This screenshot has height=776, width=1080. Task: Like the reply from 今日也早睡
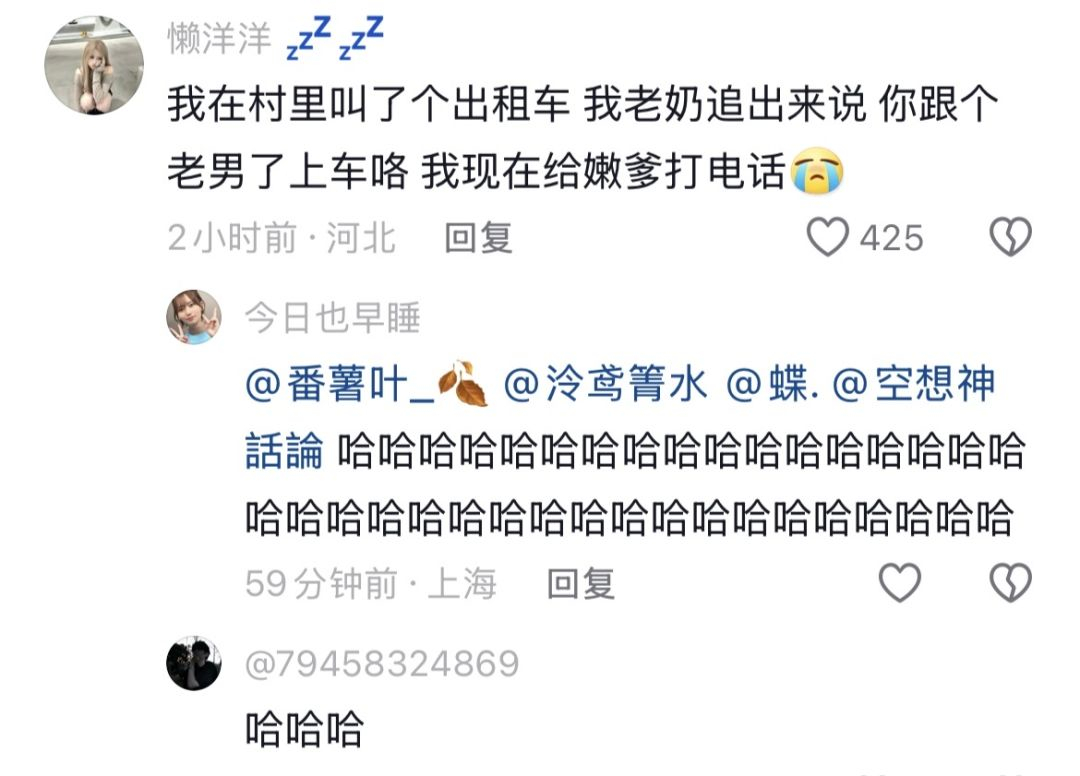coord(900,583)
